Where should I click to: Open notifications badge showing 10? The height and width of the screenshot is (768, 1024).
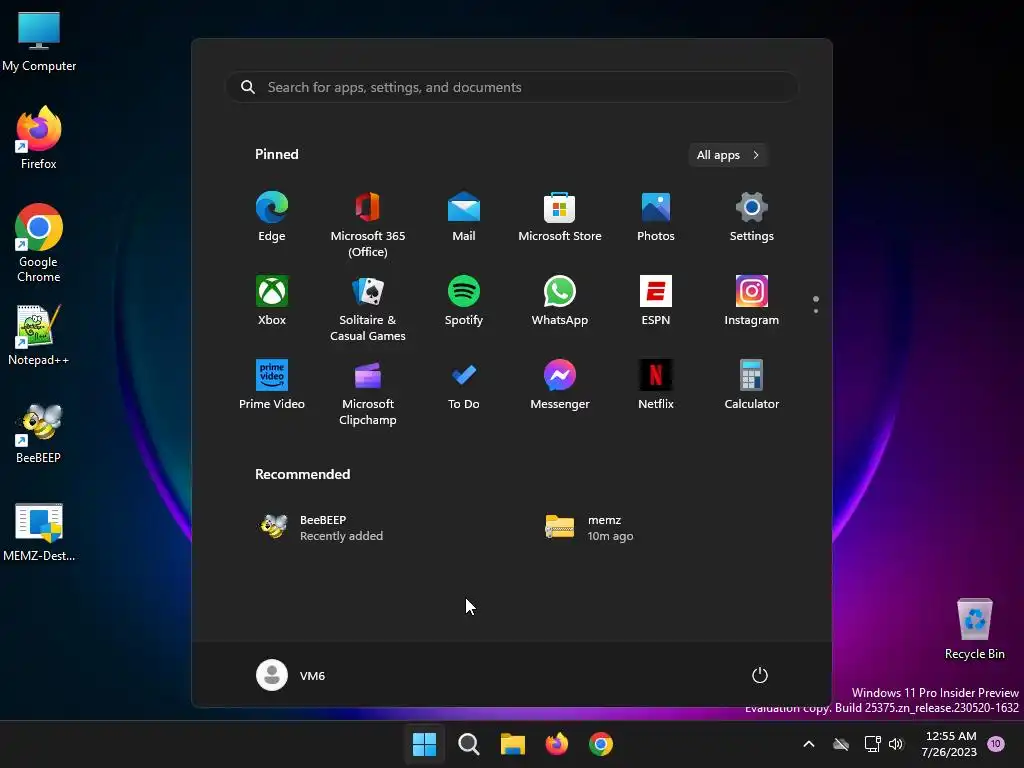click(x=995, y=744)
